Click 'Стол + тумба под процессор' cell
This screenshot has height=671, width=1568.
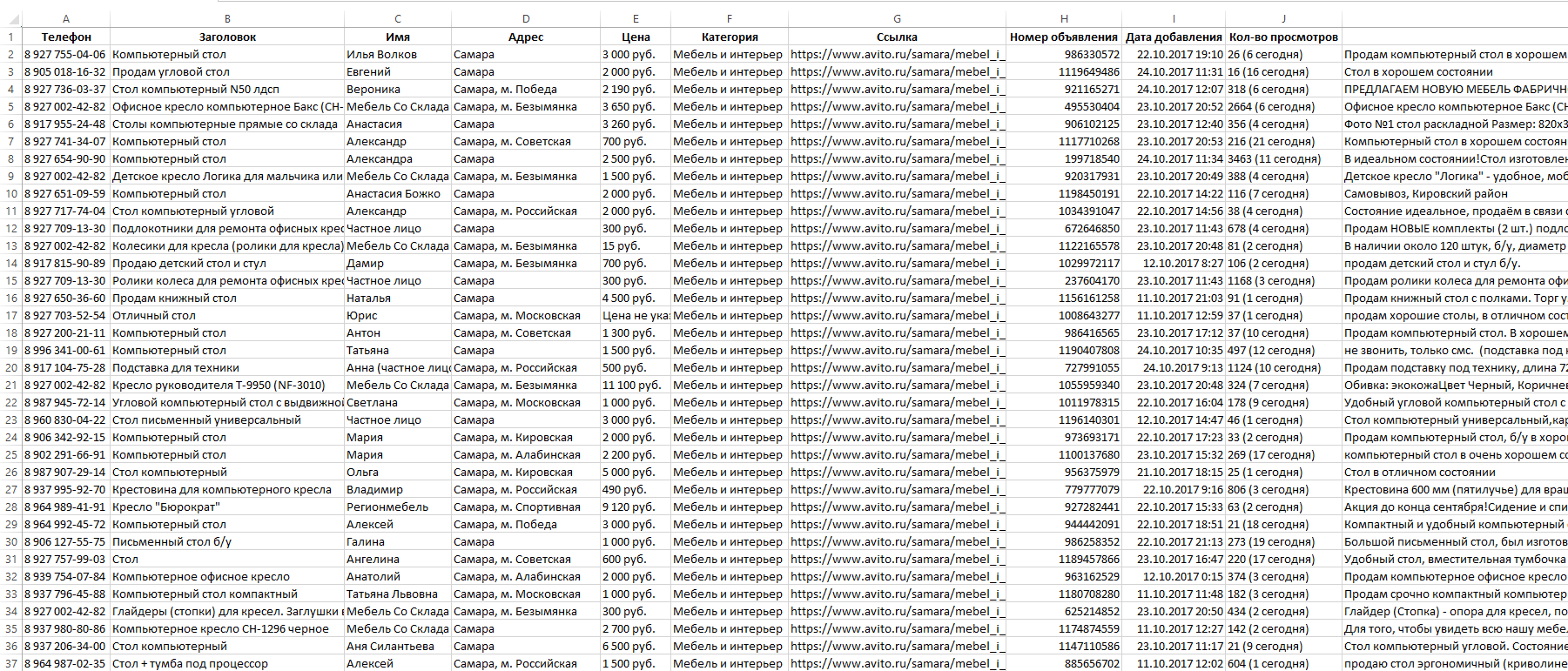[x=227, y=663]
